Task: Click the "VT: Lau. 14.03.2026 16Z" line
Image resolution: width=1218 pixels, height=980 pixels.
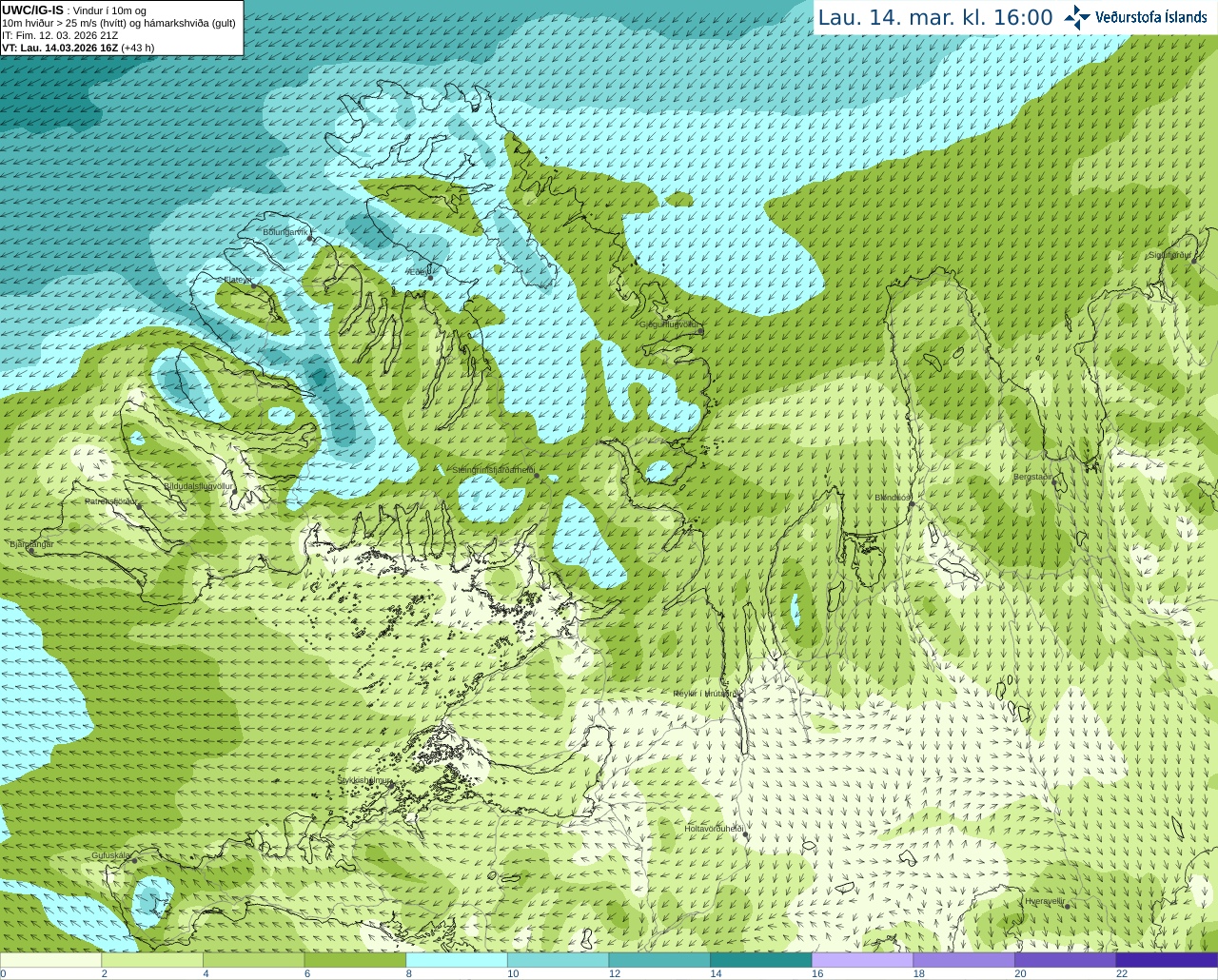Action: pyautogui.click(x=78, y=48)
